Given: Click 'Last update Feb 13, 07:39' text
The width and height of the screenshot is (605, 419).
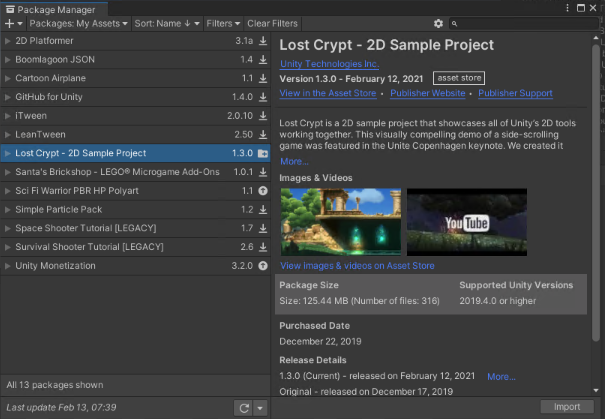Looking at the screenshot, I should [x=61, y=407].
